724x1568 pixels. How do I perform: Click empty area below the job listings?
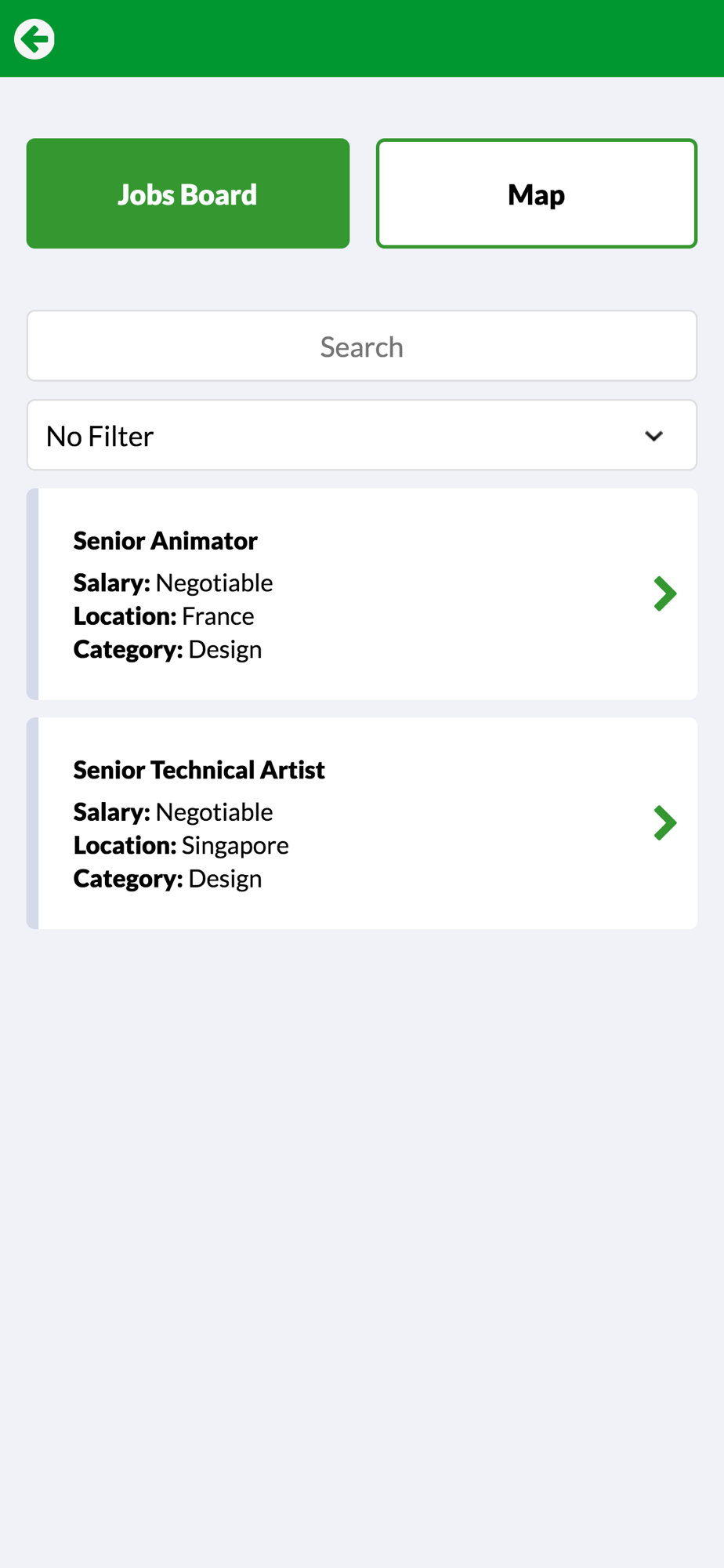(x=362, y=1247)
